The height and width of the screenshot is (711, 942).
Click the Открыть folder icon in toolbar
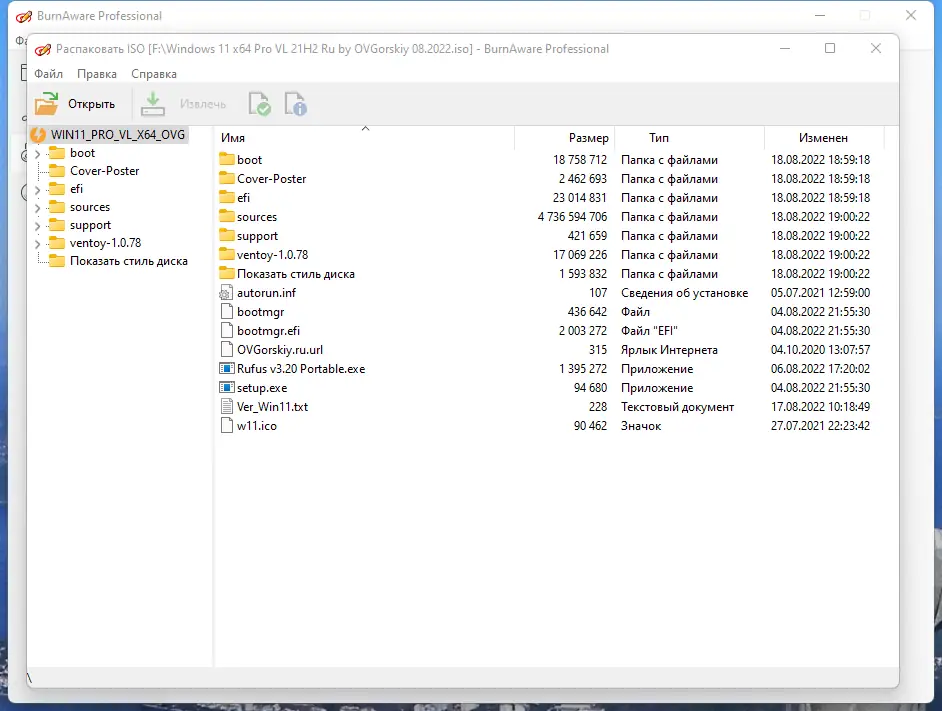tap(46, 103)
